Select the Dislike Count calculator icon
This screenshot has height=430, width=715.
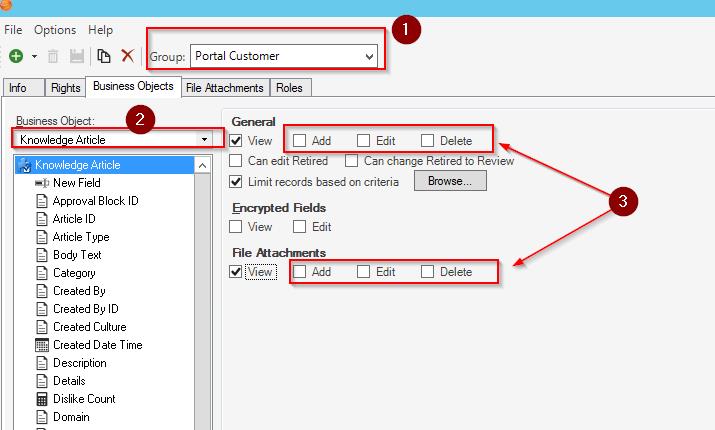coord(42,399)
